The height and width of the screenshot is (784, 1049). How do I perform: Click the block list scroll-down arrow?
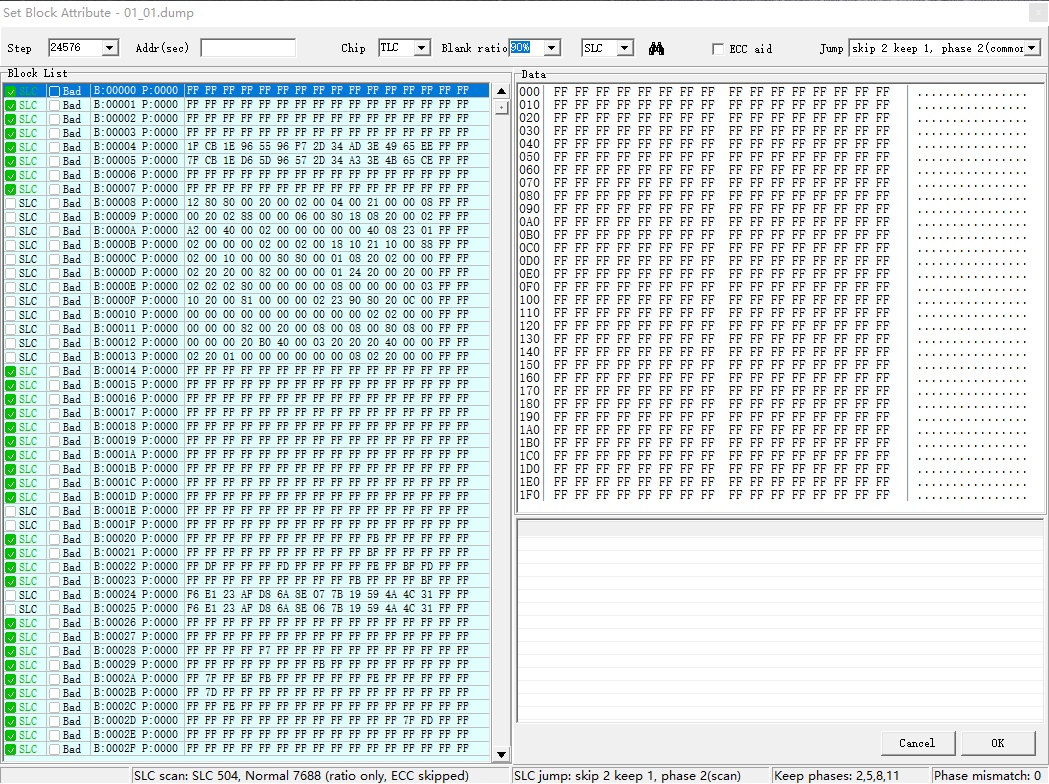tap(501, 755)
